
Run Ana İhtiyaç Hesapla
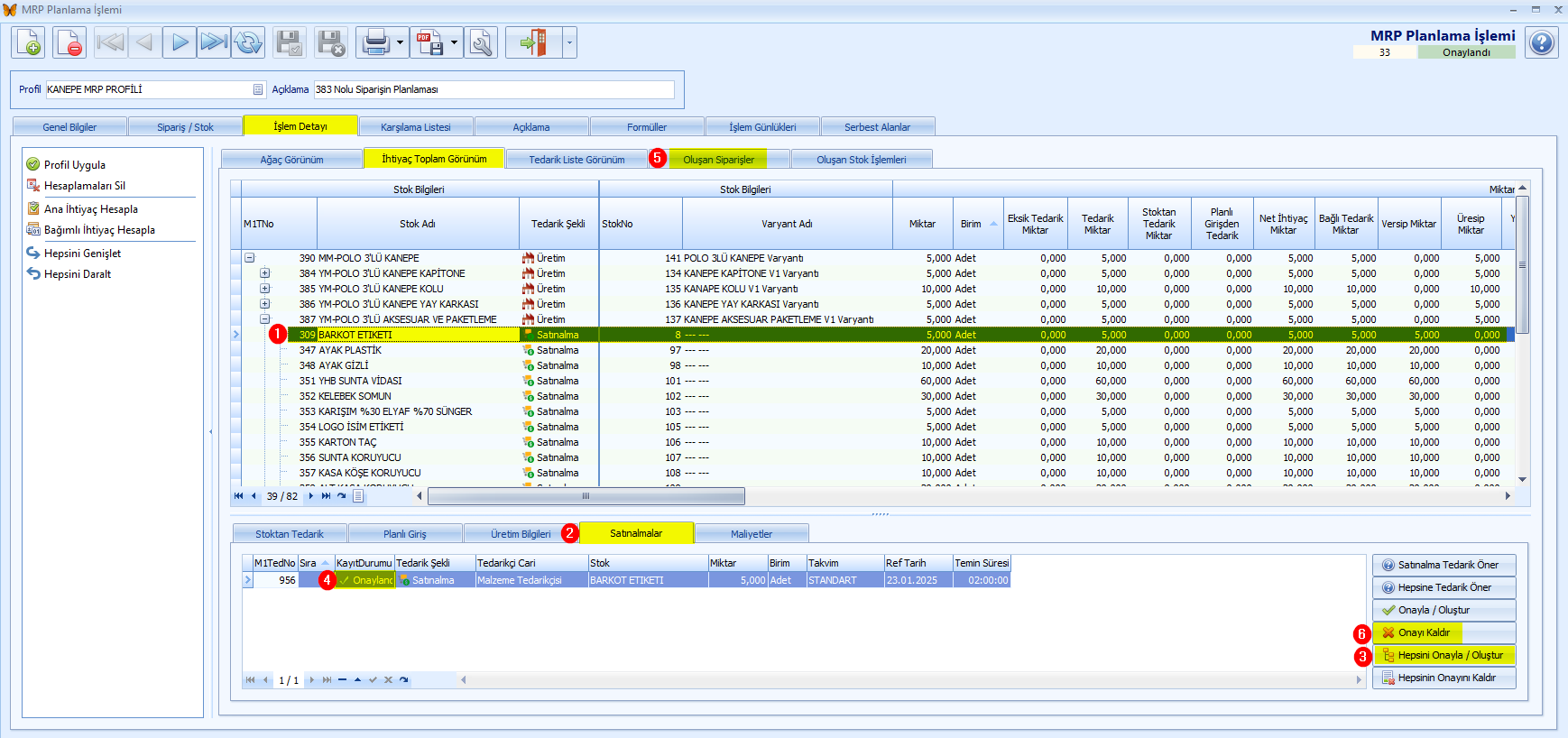(x=90, y=209)
